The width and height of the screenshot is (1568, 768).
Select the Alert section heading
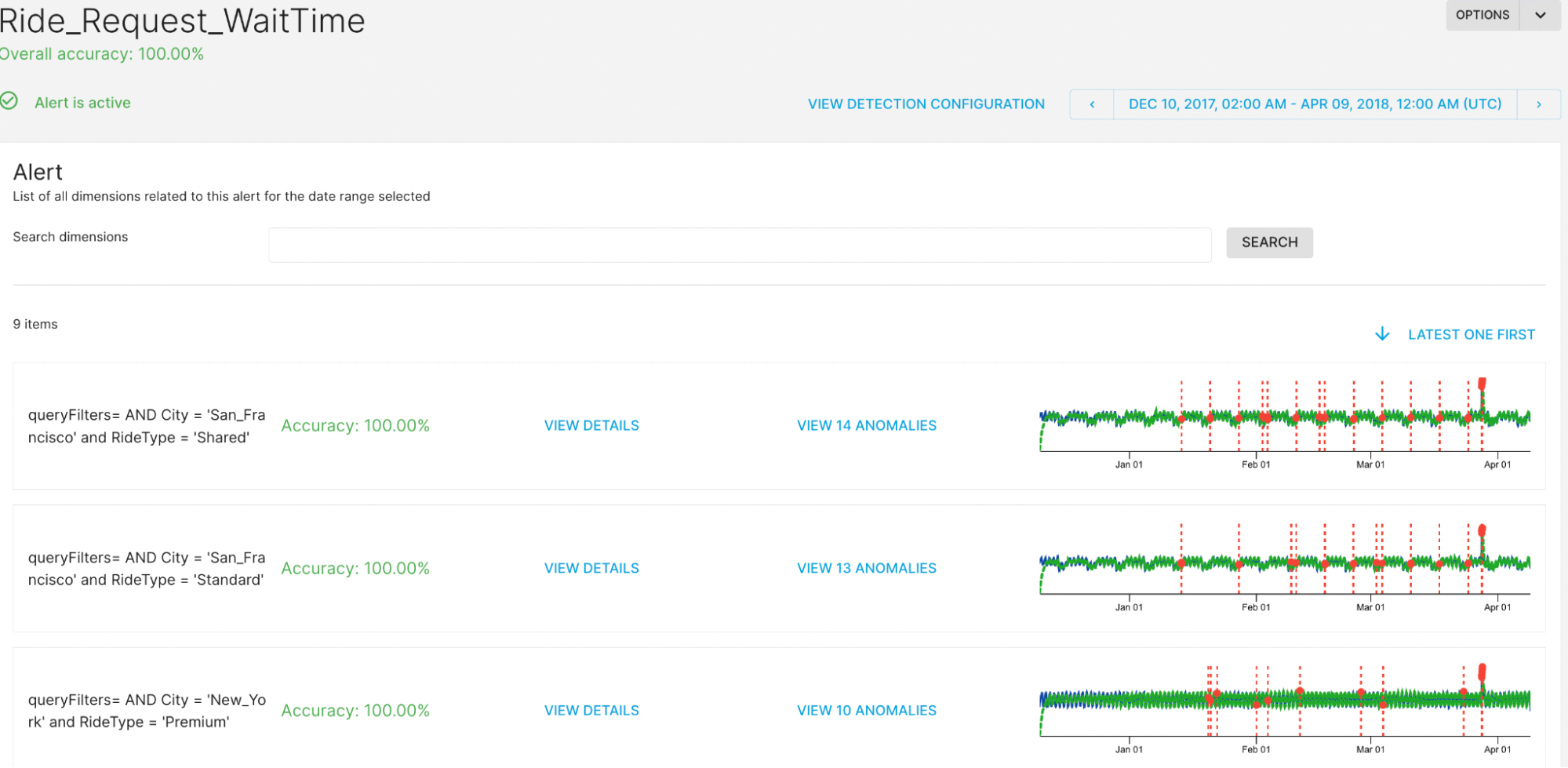(x=38, y=171)
